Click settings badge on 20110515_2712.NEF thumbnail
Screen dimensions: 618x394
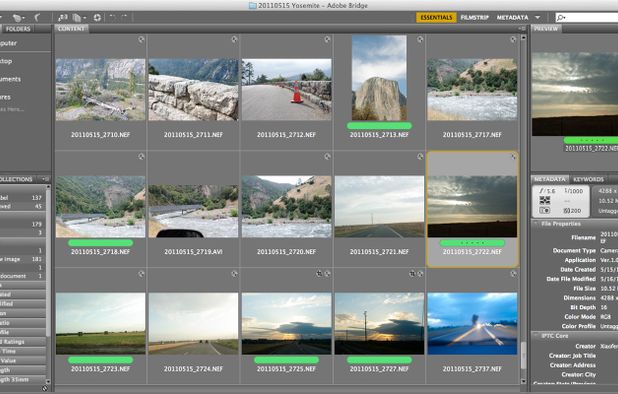327,39
